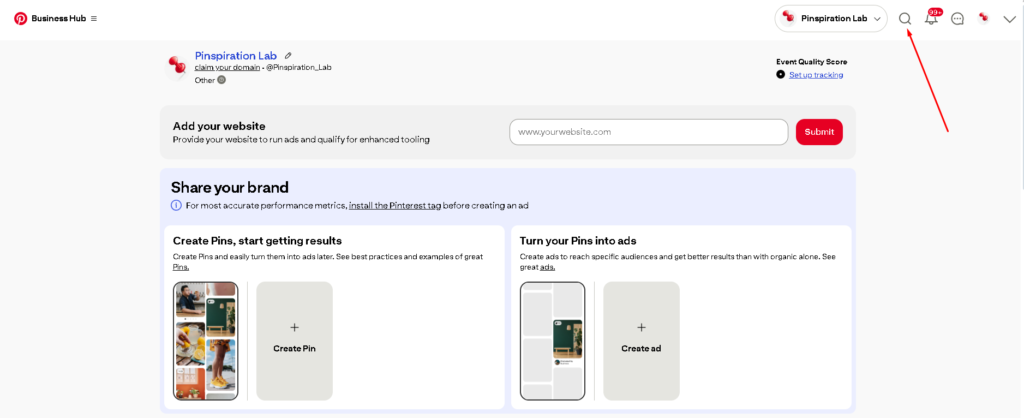Click the pencil edit icon beside Pinspiration Lab
1024x418 pixels.
point(288,56)
